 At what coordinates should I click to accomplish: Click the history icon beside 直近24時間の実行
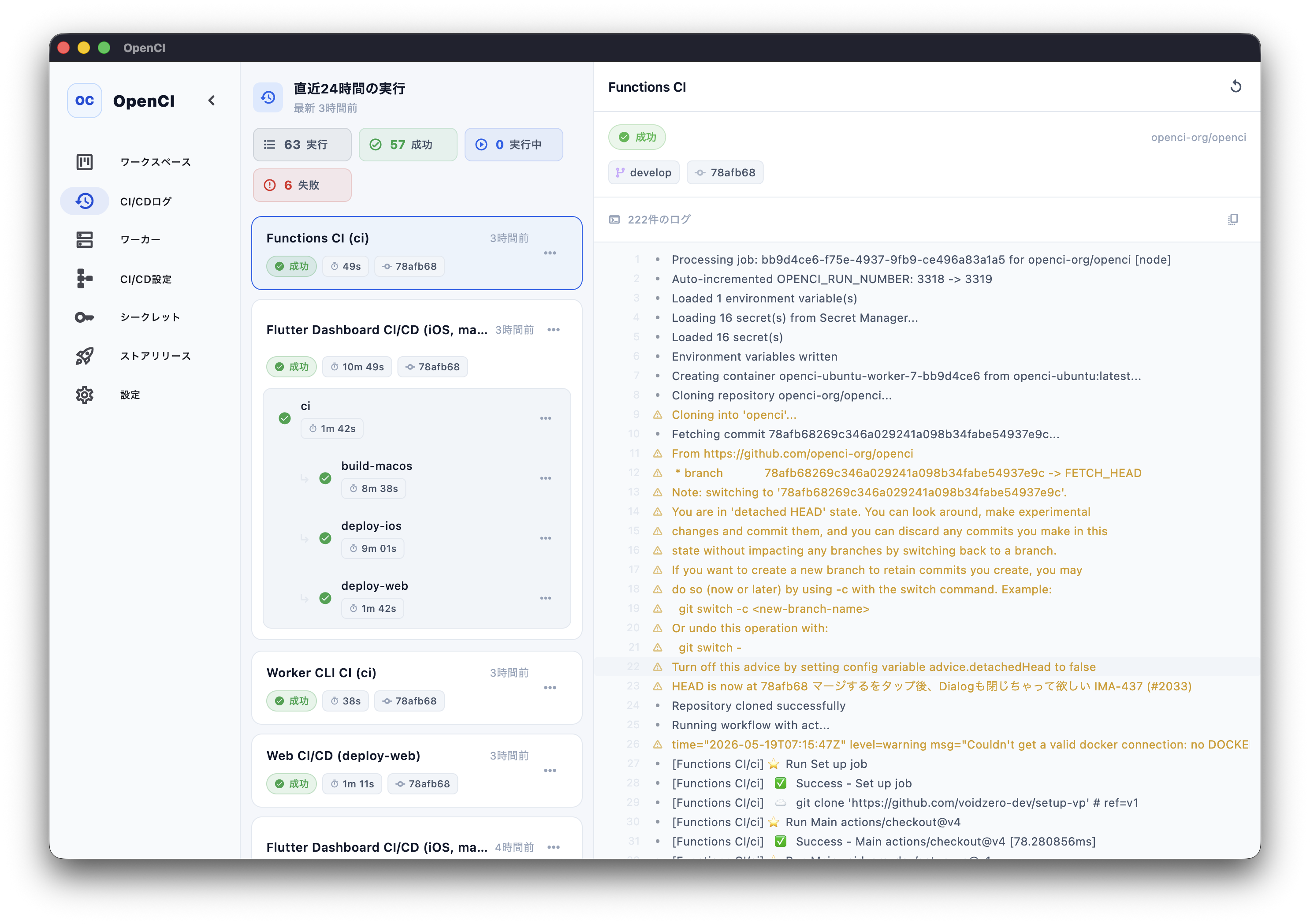point(268,97)
